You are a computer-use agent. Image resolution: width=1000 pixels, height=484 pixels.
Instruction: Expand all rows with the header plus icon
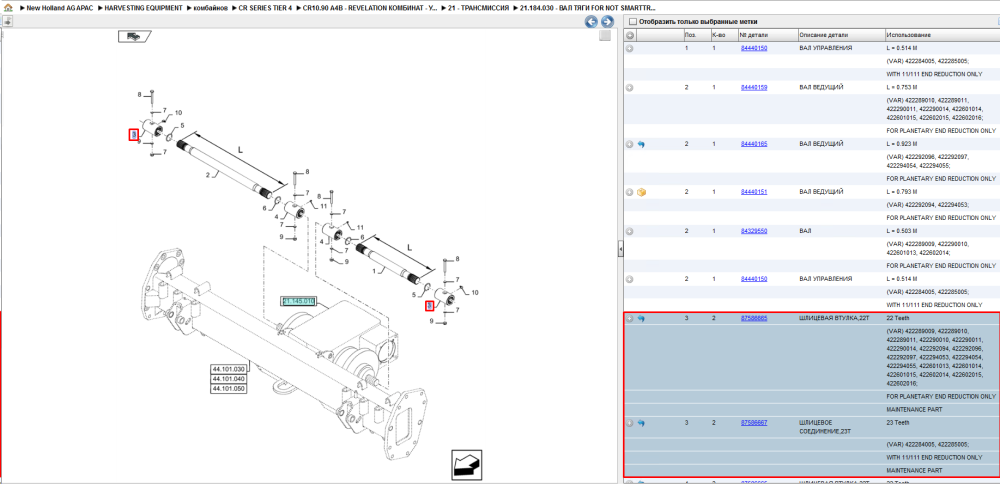pos(629,34)
